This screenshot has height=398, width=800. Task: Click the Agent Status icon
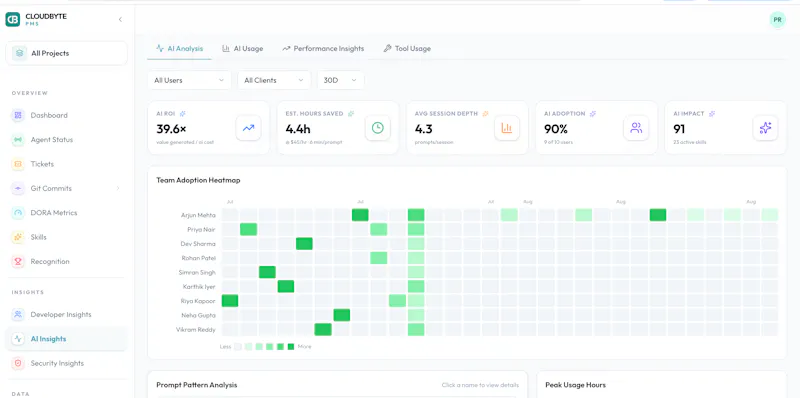[18, 140]
